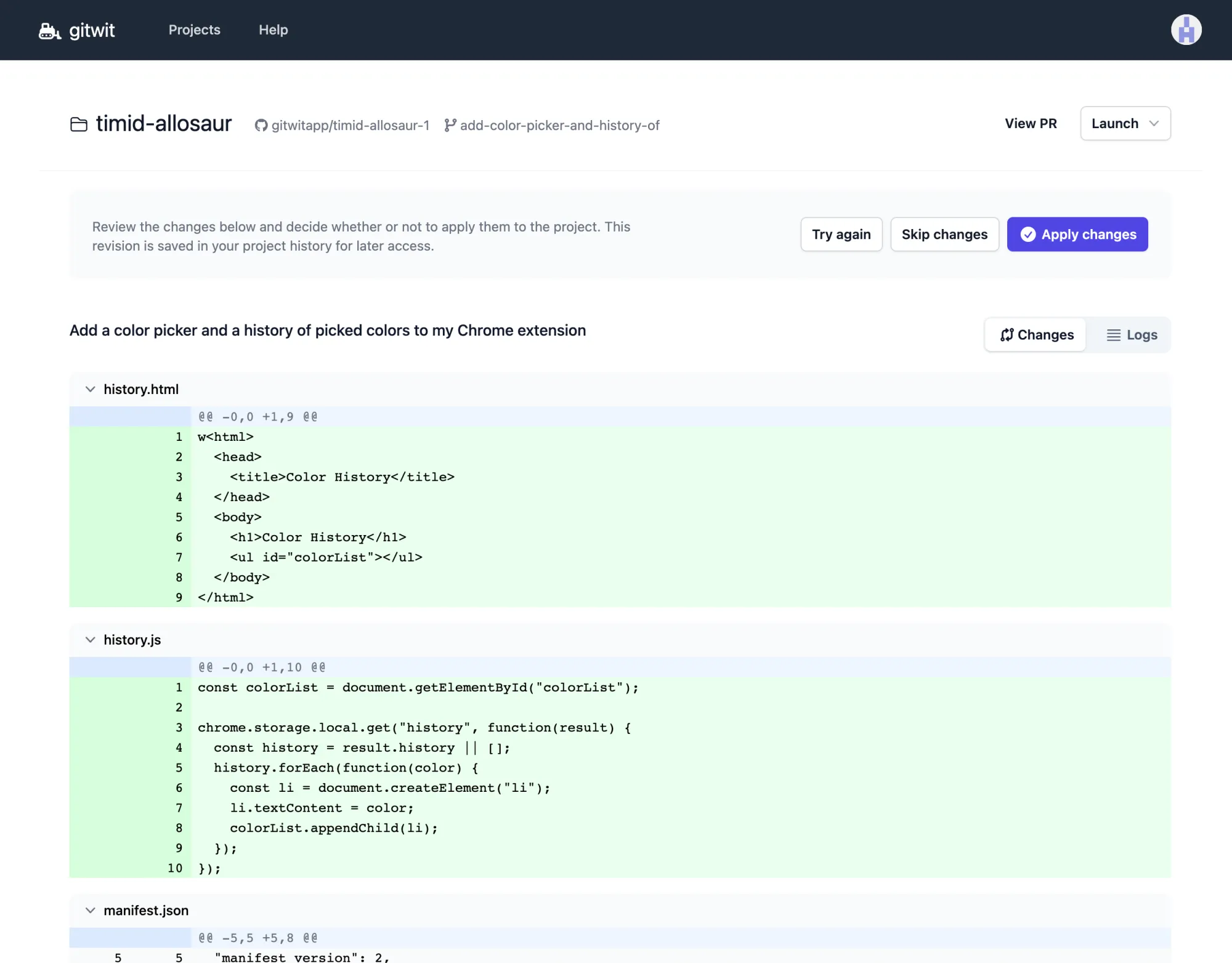Screen dimensions: 1232x963
Task: Click the Skip changes button
Action: pos(944,235)
